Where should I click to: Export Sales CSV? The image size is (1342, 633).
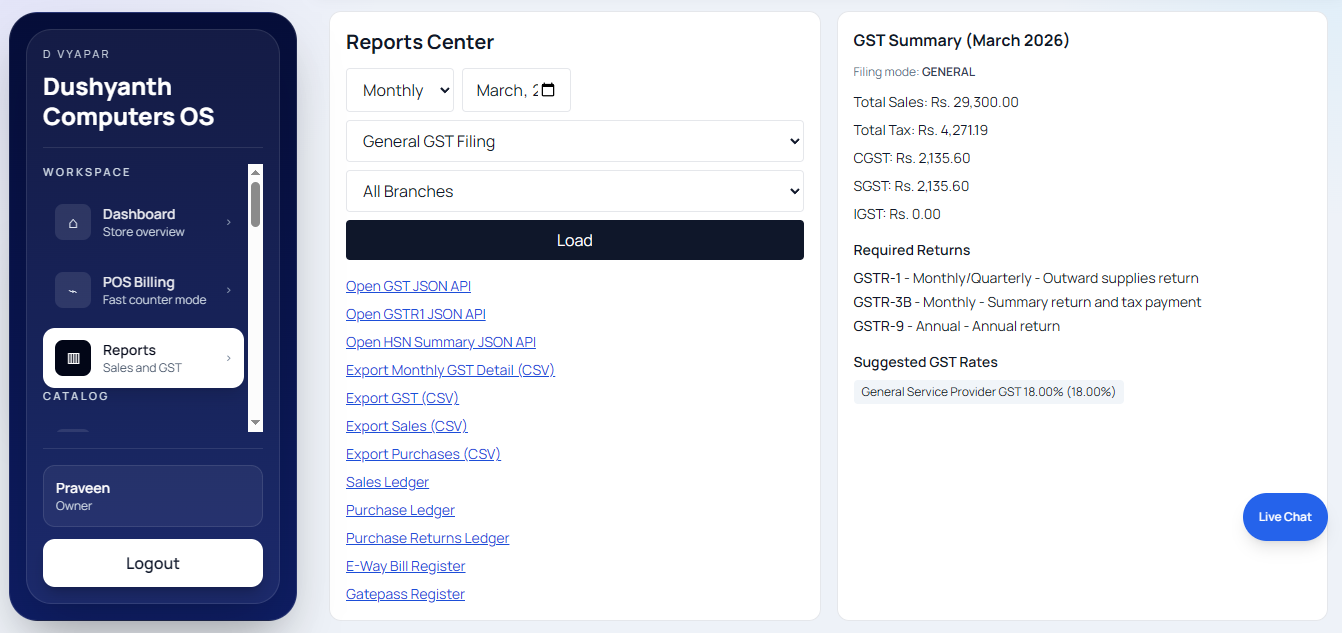(x=406, y=425)
